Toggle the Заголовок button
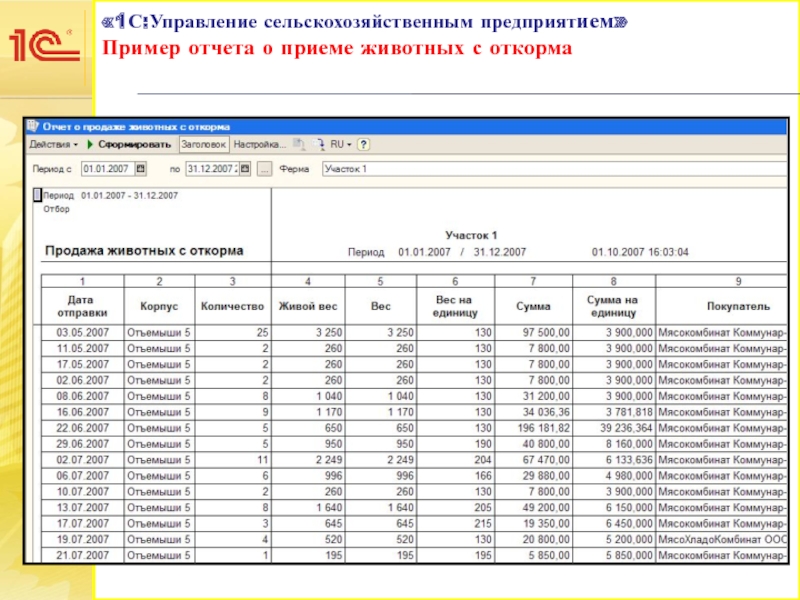Screen dimensions: 800x600 (x=204, y=144)
